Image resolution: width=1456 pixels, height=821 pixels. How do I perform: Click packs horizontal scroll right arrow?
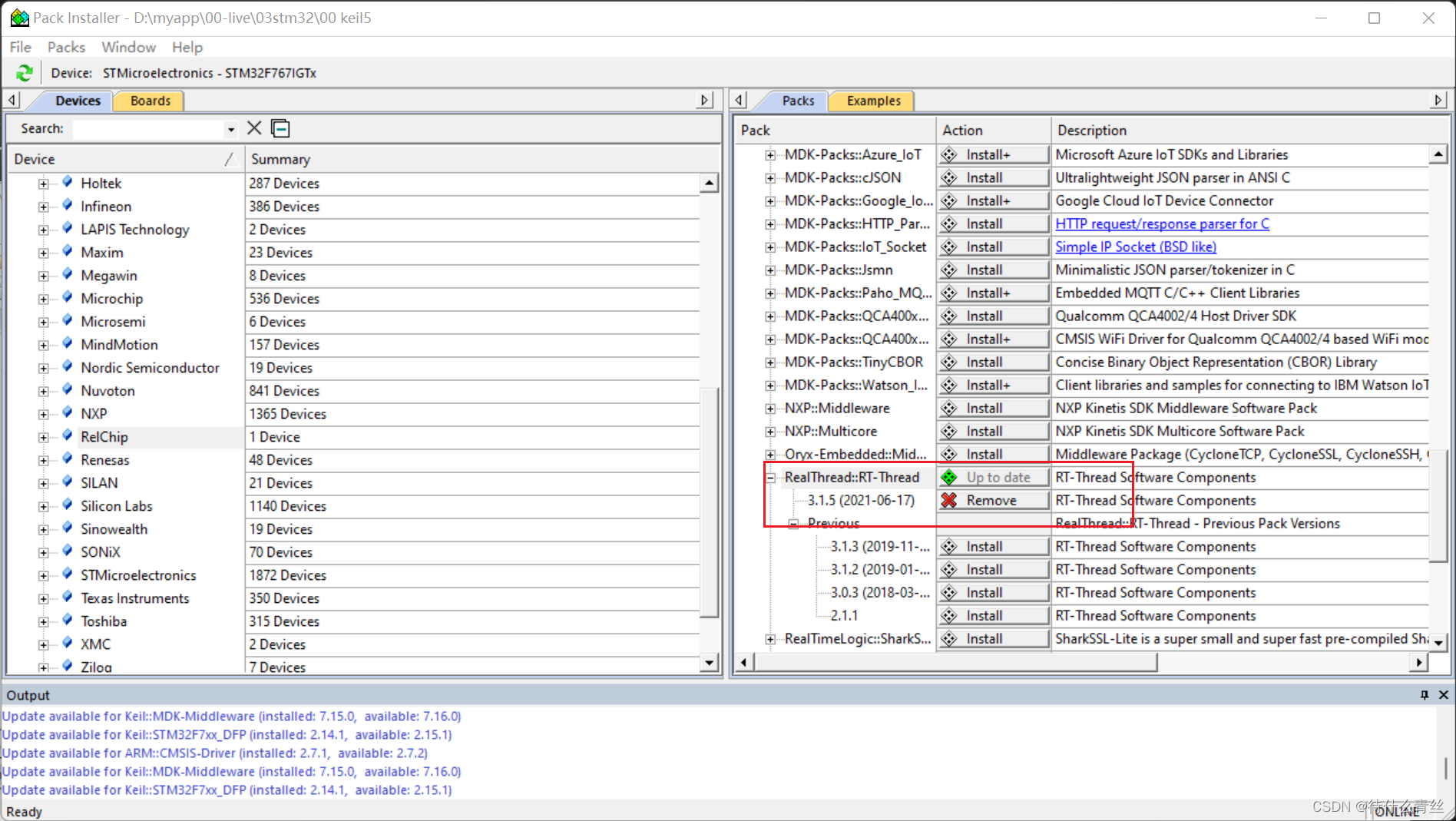pos(1419,661)
